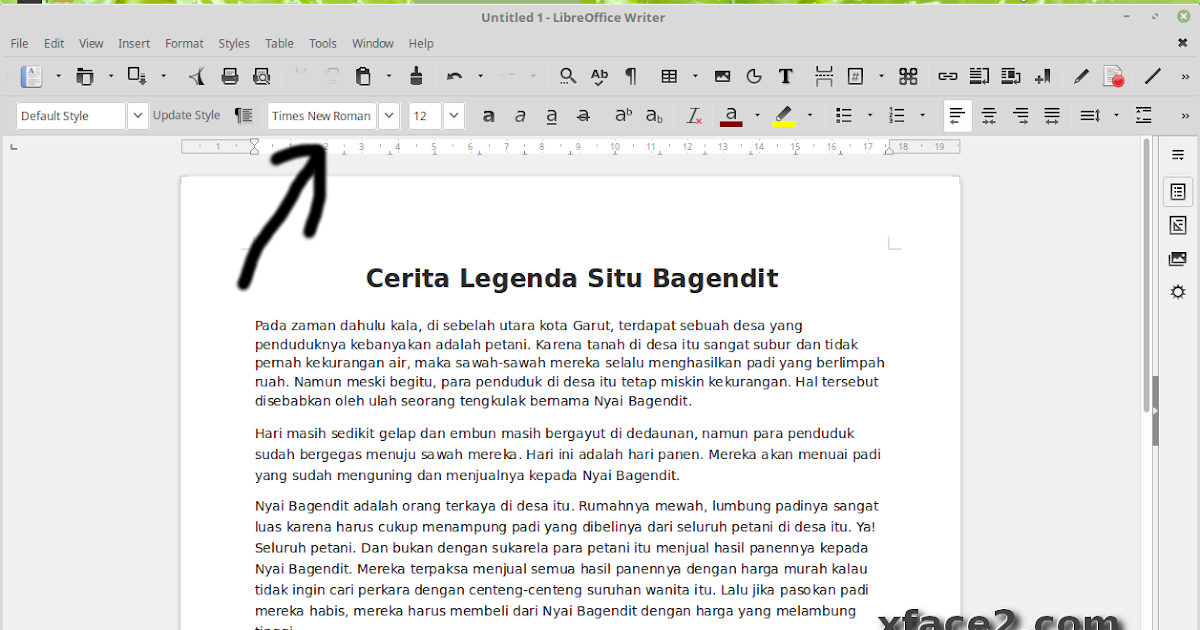Insert a hyperlink
The height and width of the screenshot is (630, 1200).
point(947,75)
